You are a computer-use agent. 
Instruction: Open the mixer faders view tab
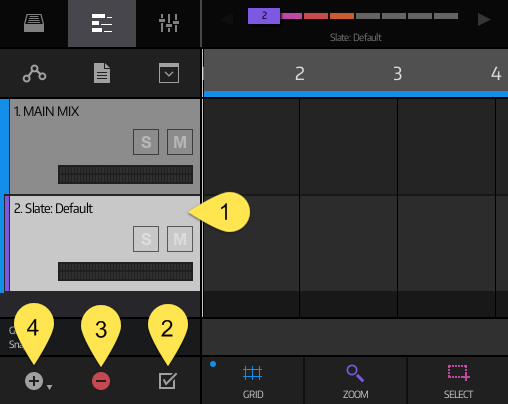pyautogui.click(x=169, y=23)
